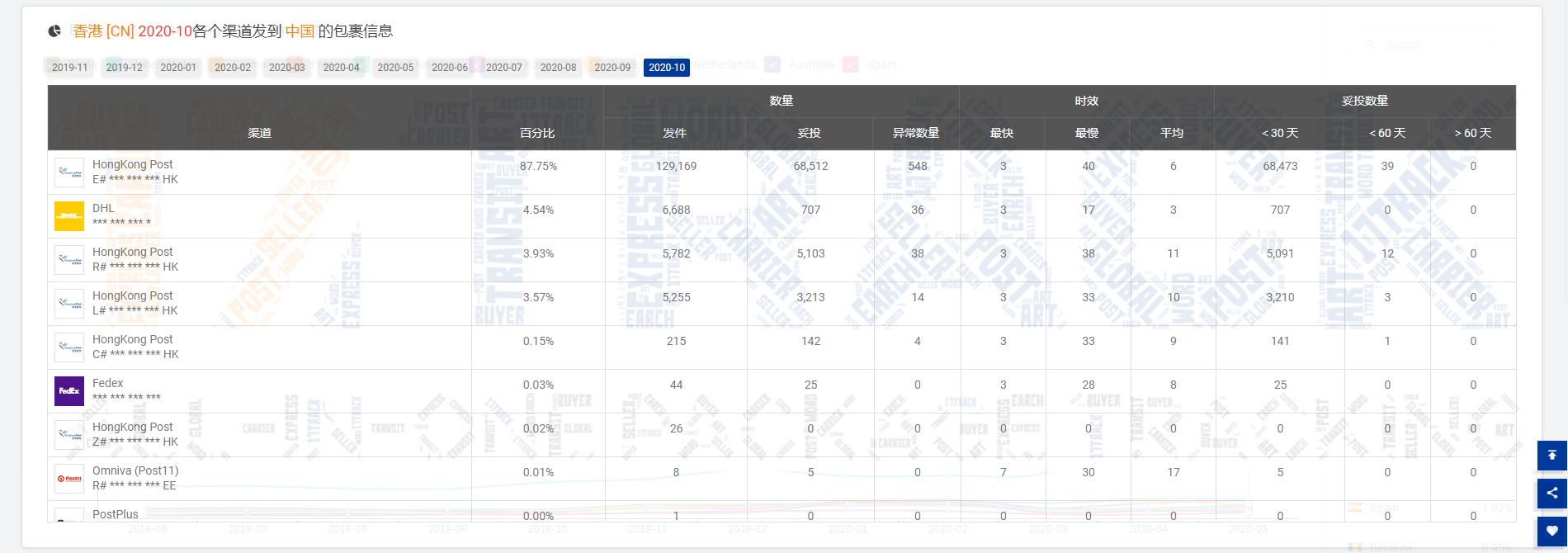The image size is (1568, 553).
Task: Open the 2020-01 month tab
Action: point(178,68)
